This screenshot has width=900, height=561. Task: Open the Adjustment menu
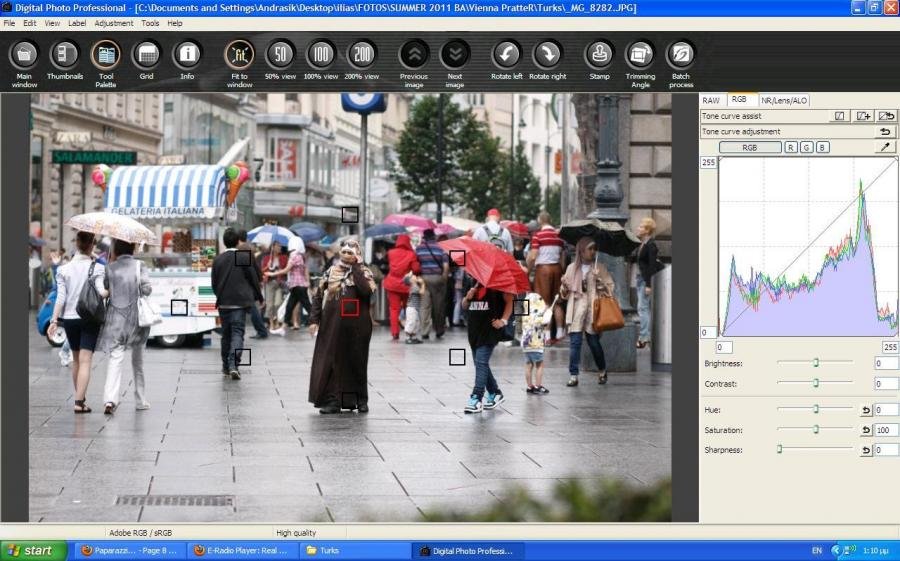click(x=113, y=23)
